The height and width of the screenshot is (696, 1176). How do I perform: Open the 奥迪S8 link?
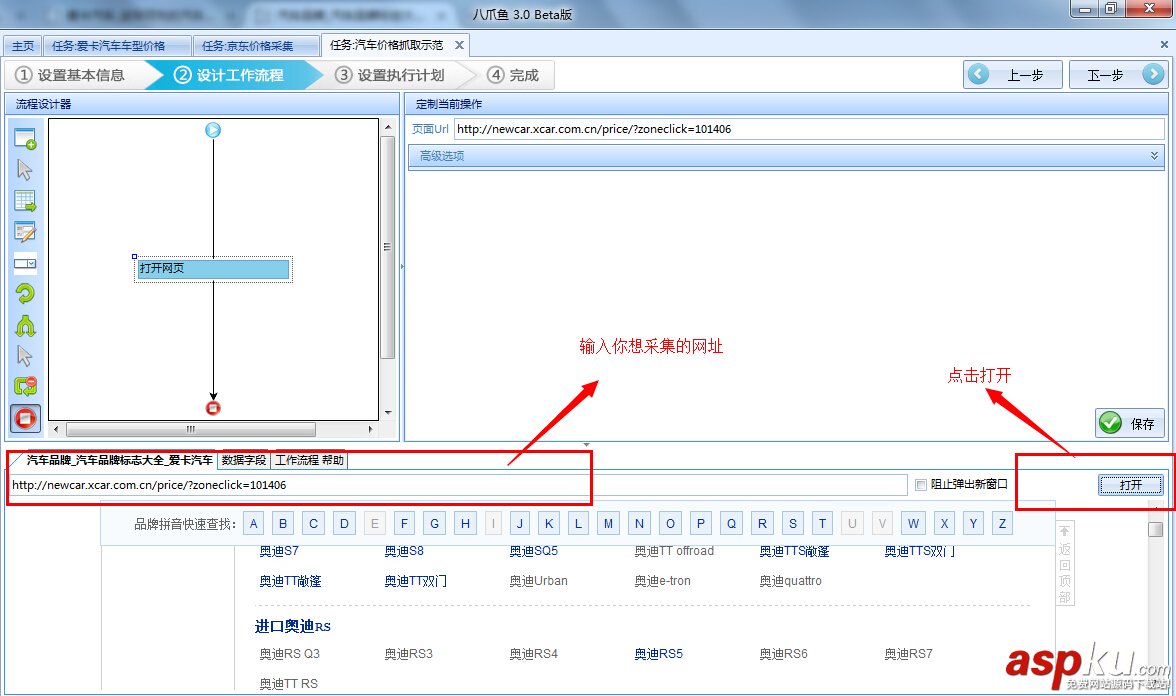[404, 551]
